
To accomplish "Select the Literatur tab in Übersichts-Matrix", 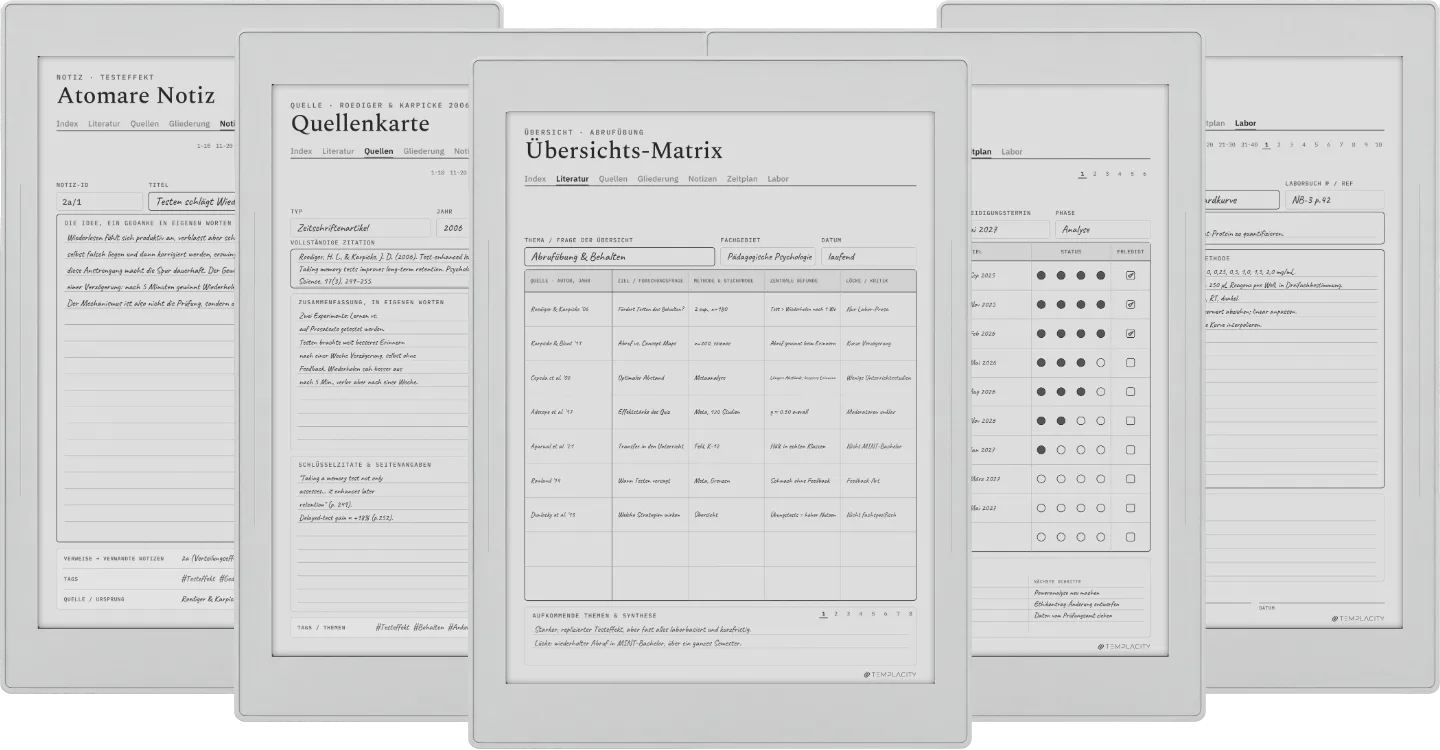I will pyautogui.click(x=573, y=179).
